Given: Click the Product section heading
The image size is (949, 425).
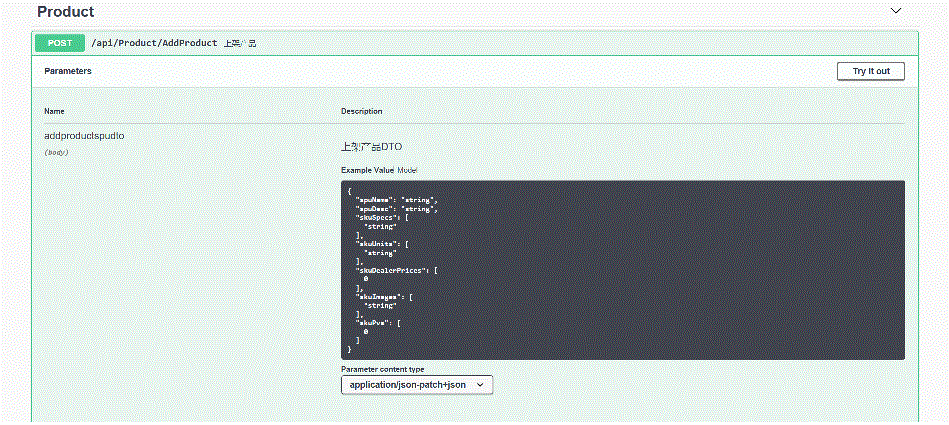Looking at the screenshot, I should [x=66, y=12].
